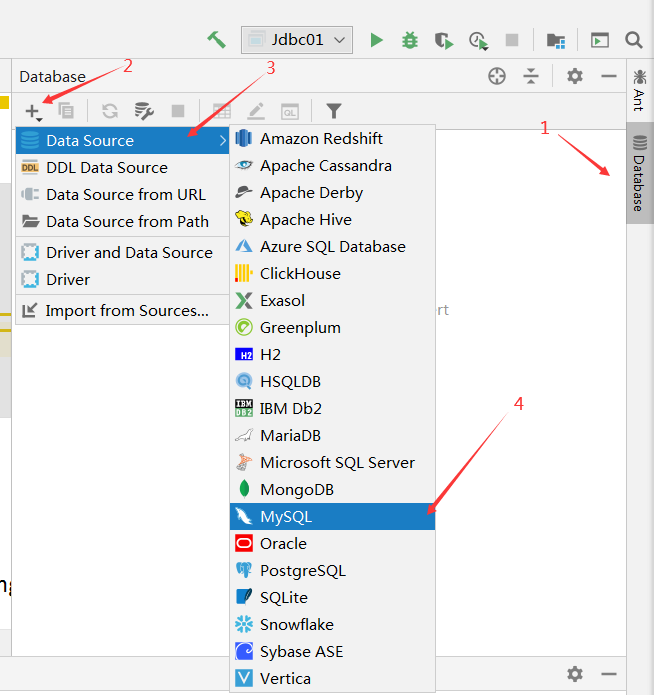Choose MongoDB
Screen dimensions: 654x695
click(x=333, y=490)
